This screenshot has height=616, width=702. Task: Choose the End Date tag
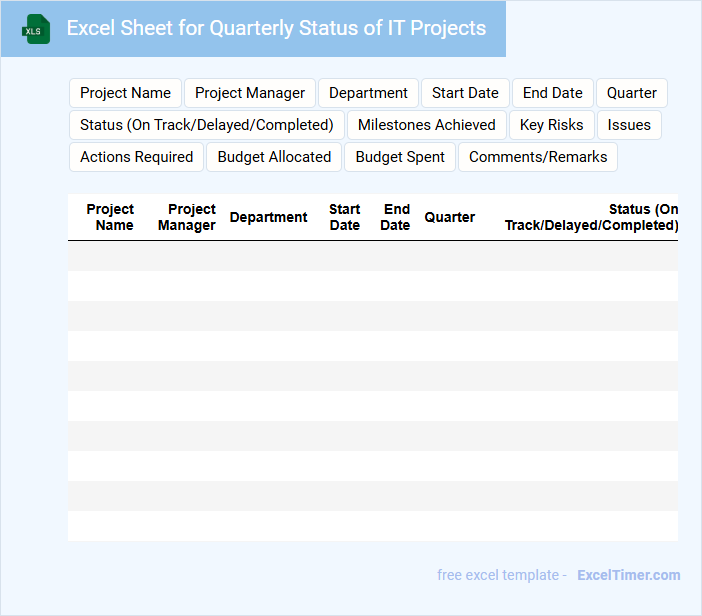[552, 93]
